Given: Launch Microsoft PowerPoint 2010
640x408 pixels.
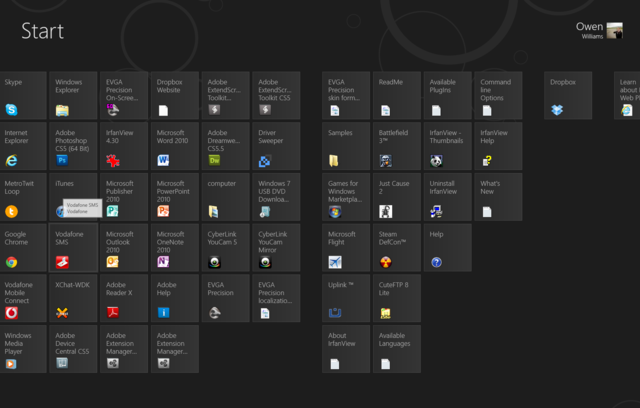Looking at the screenshot, I should [175, 197].
